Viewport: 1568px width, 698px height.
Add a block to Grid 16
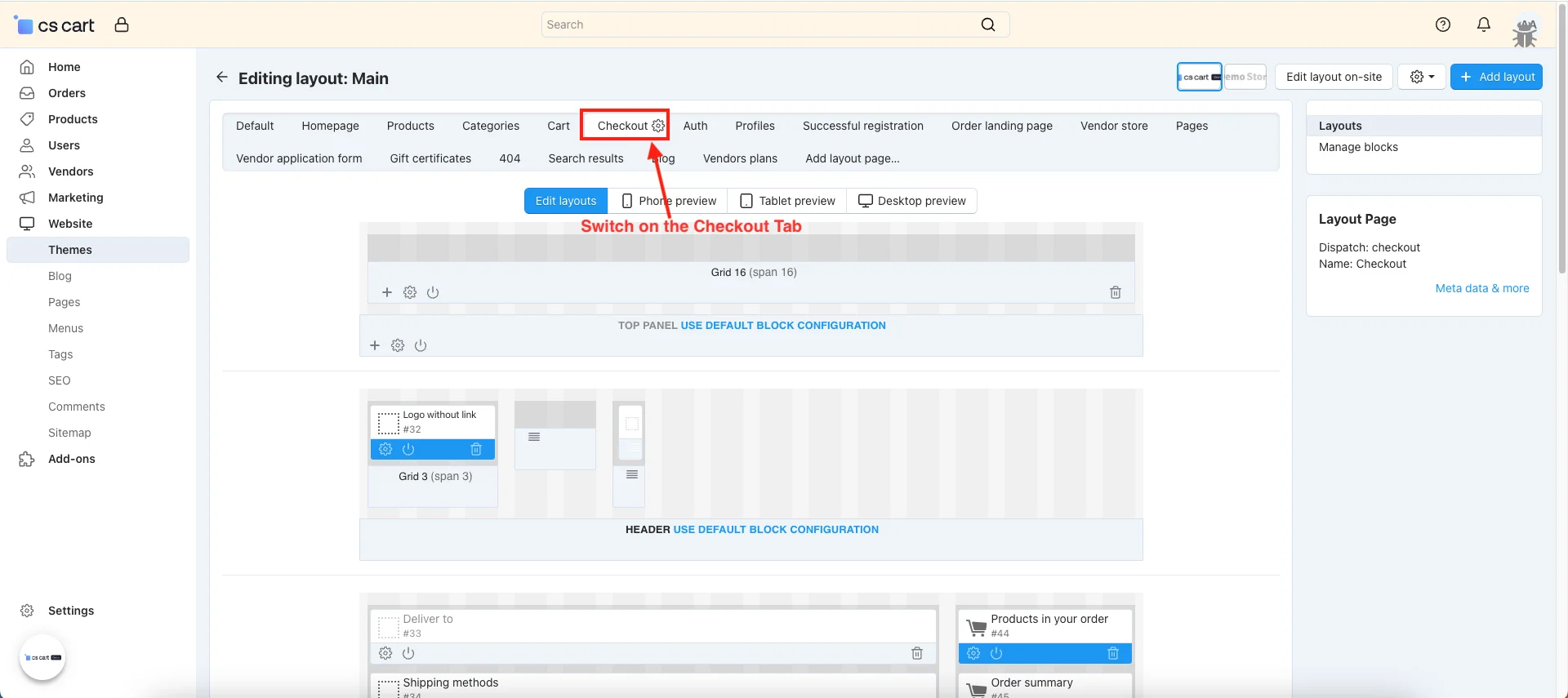(387, 292)
